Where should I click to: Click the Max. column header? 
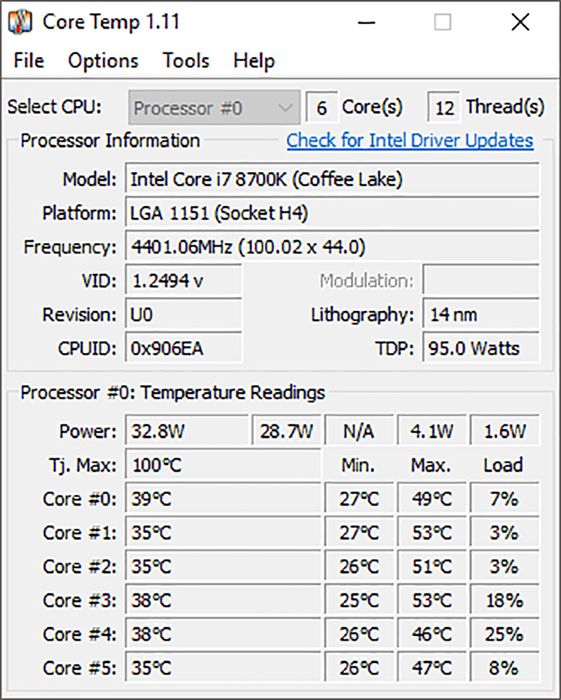[x=431, y=465]
